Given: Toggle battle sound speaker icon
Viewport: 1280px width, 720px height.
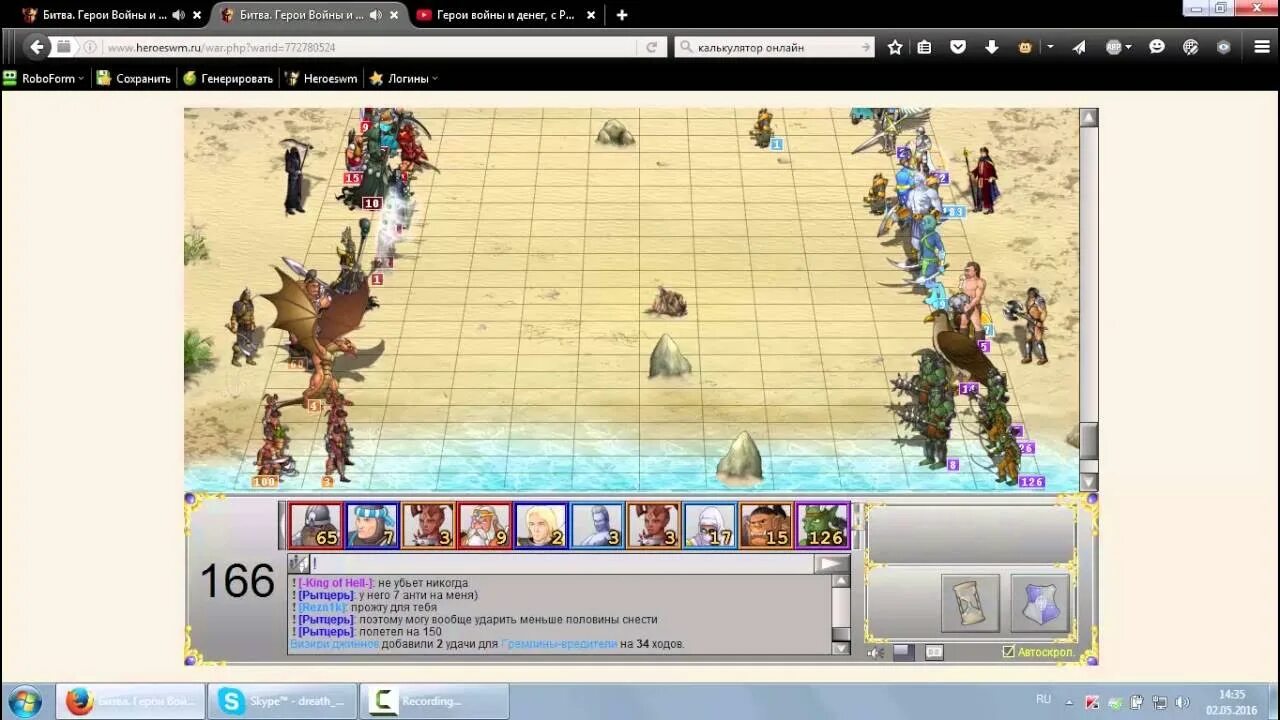Looking at the screenshot, I should click(874, 652).
